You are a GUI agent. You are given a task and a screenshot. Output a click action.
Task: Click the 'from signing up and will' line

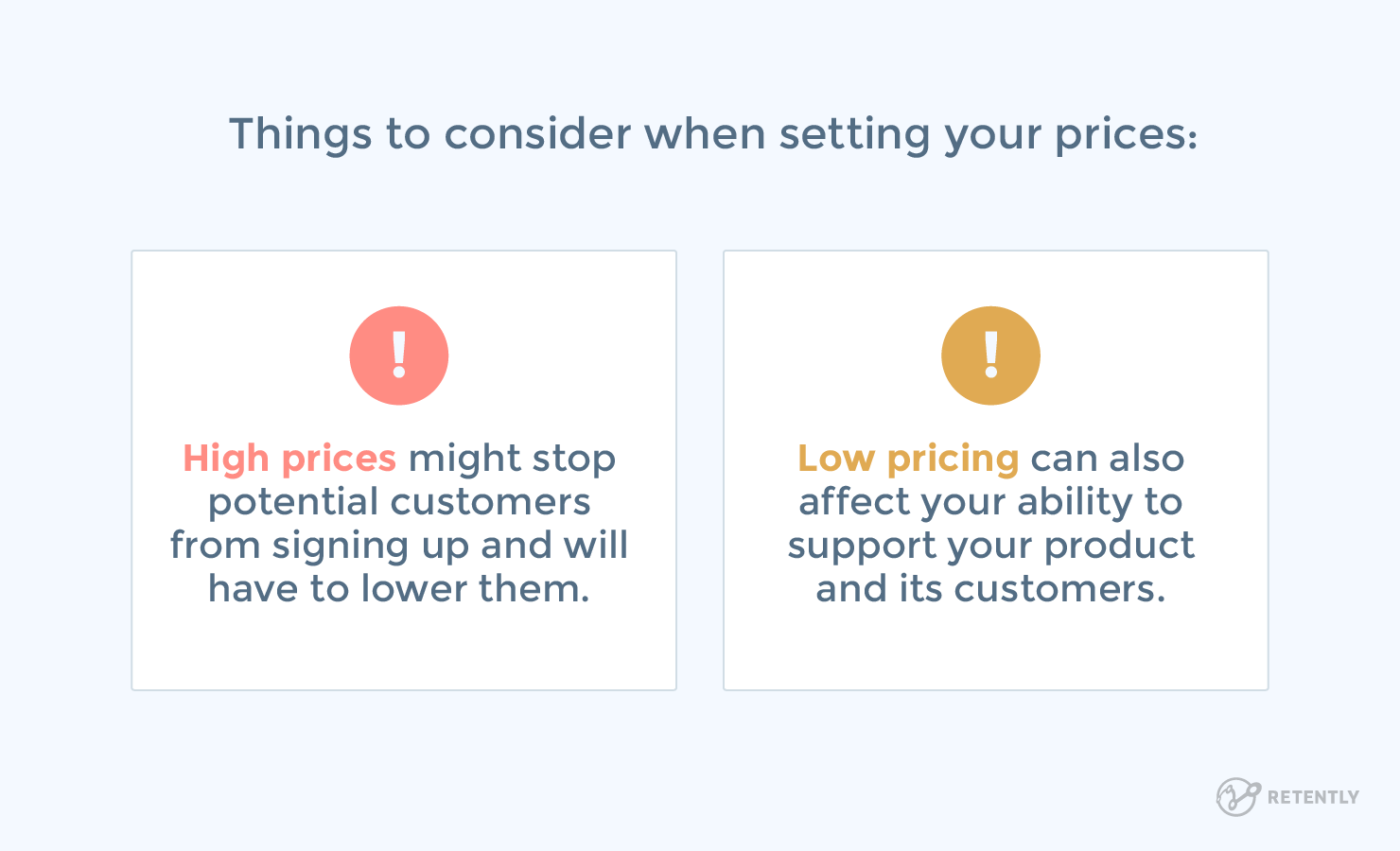(399, 546)
